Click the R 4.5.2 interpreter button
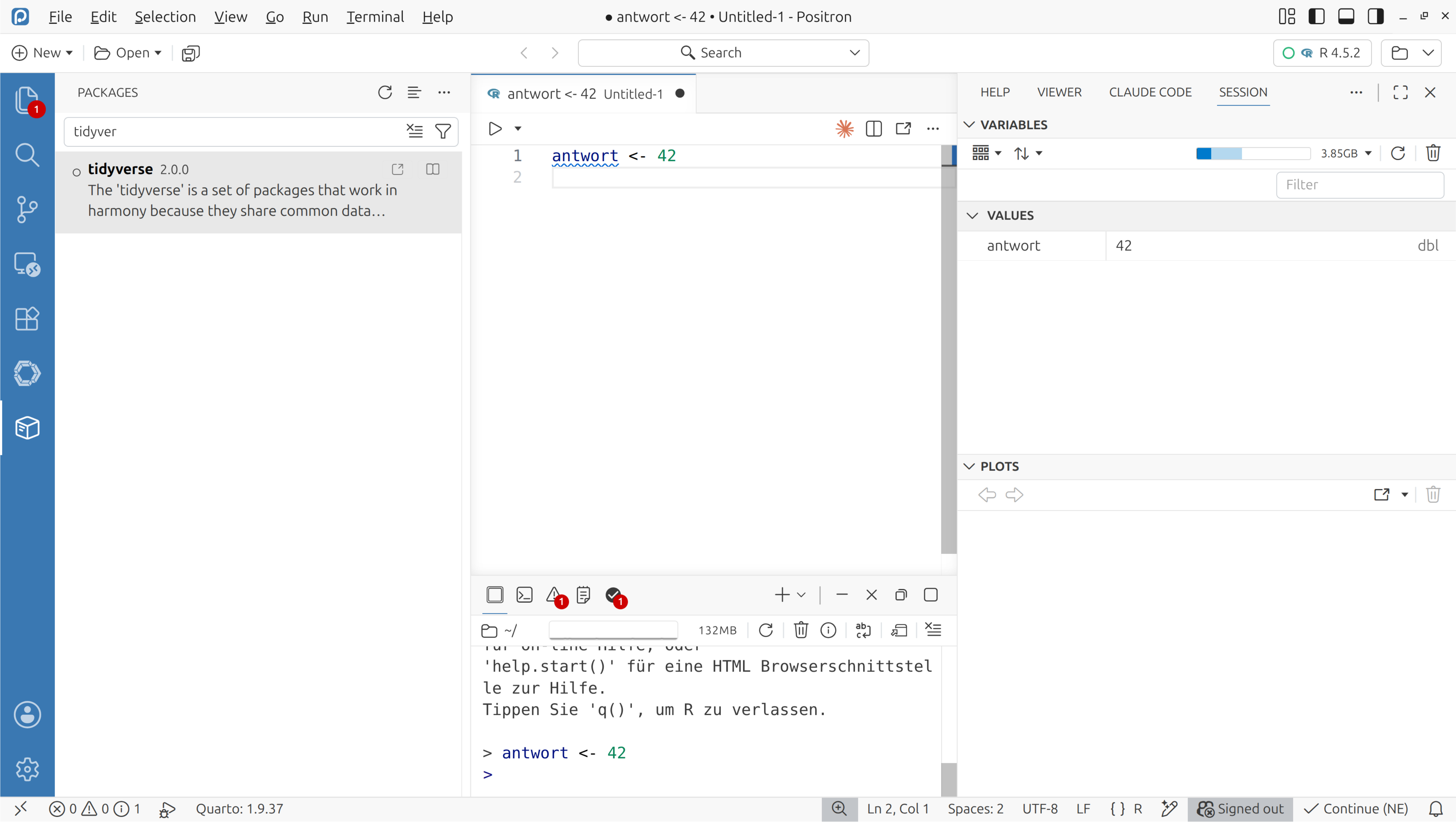This screenshot has height=822, width=1456. (1322, 53)
